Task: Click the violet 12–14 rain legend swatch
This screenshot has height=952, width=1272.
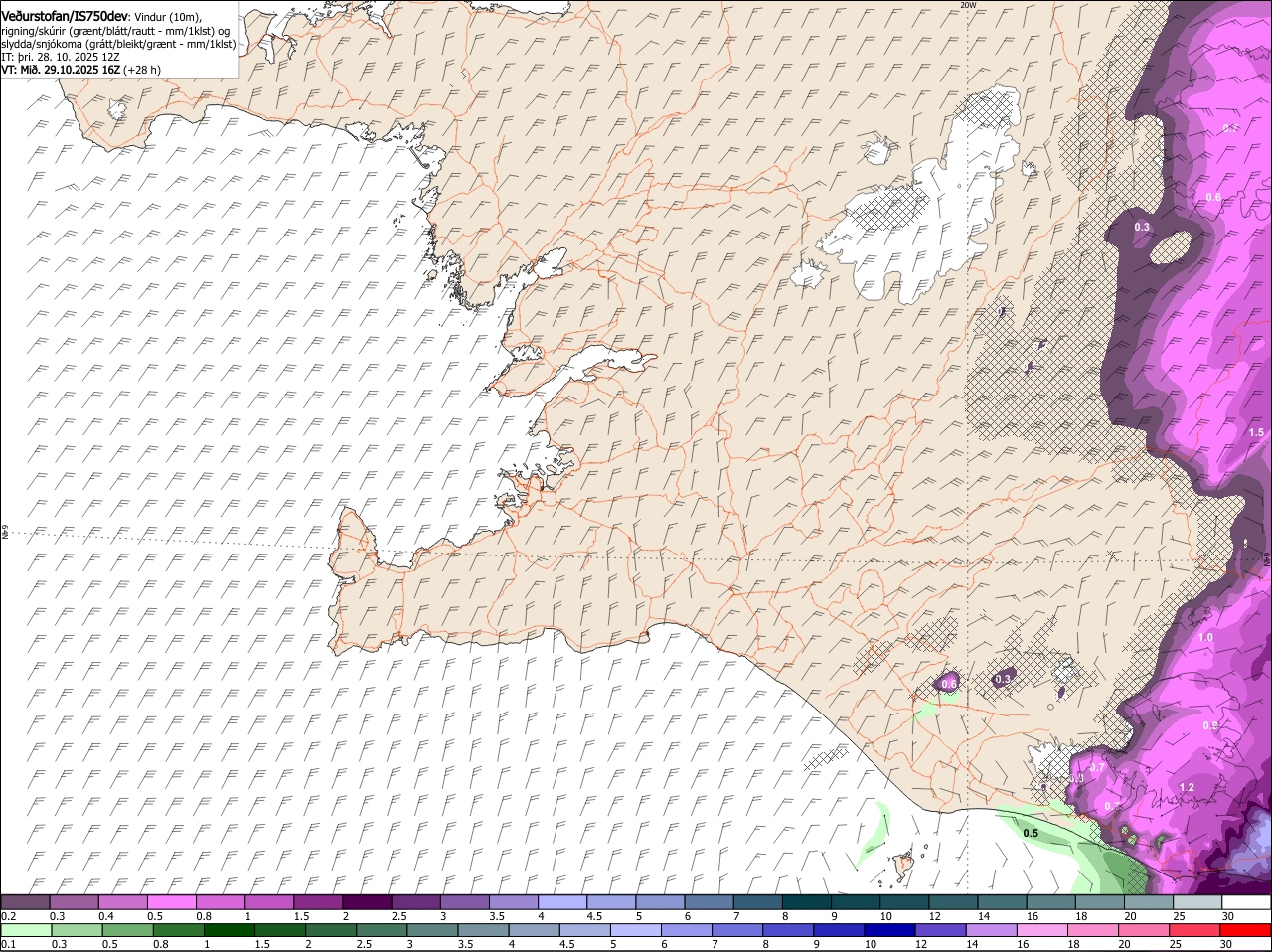Action: (x=940, y=930)
